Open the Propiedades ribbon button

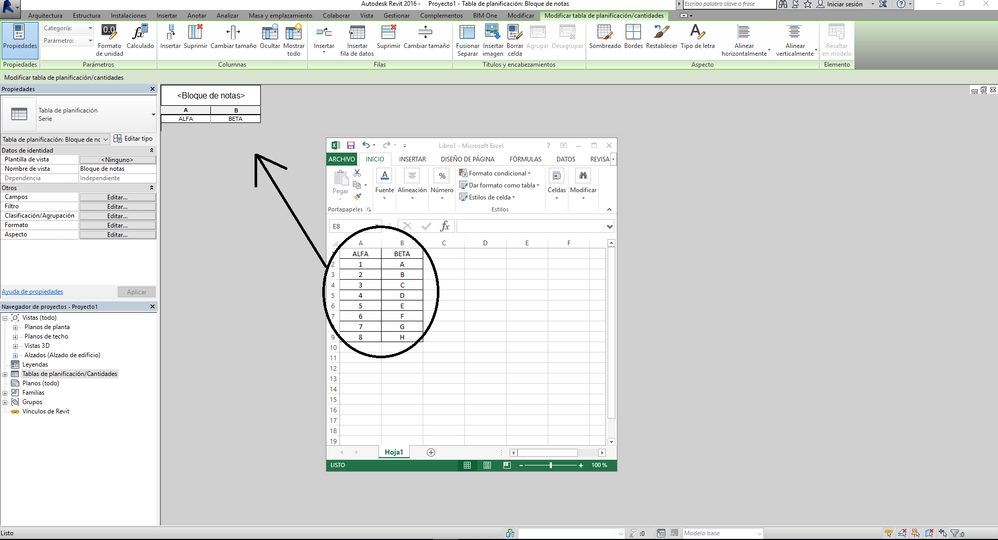tap(19, 38)
